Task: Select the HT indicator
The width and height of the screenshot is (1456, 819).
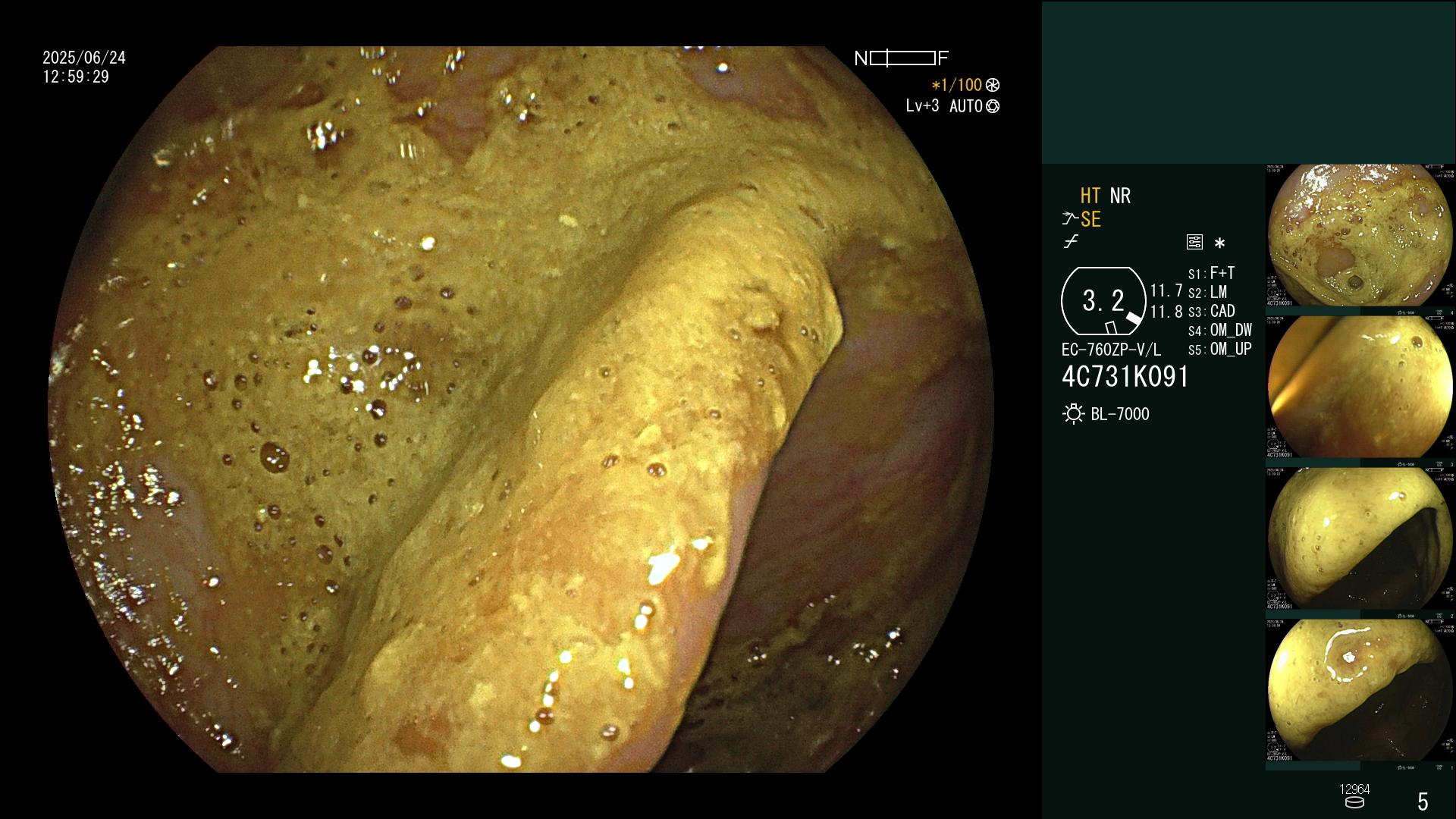Action: tap(1090, 196)
